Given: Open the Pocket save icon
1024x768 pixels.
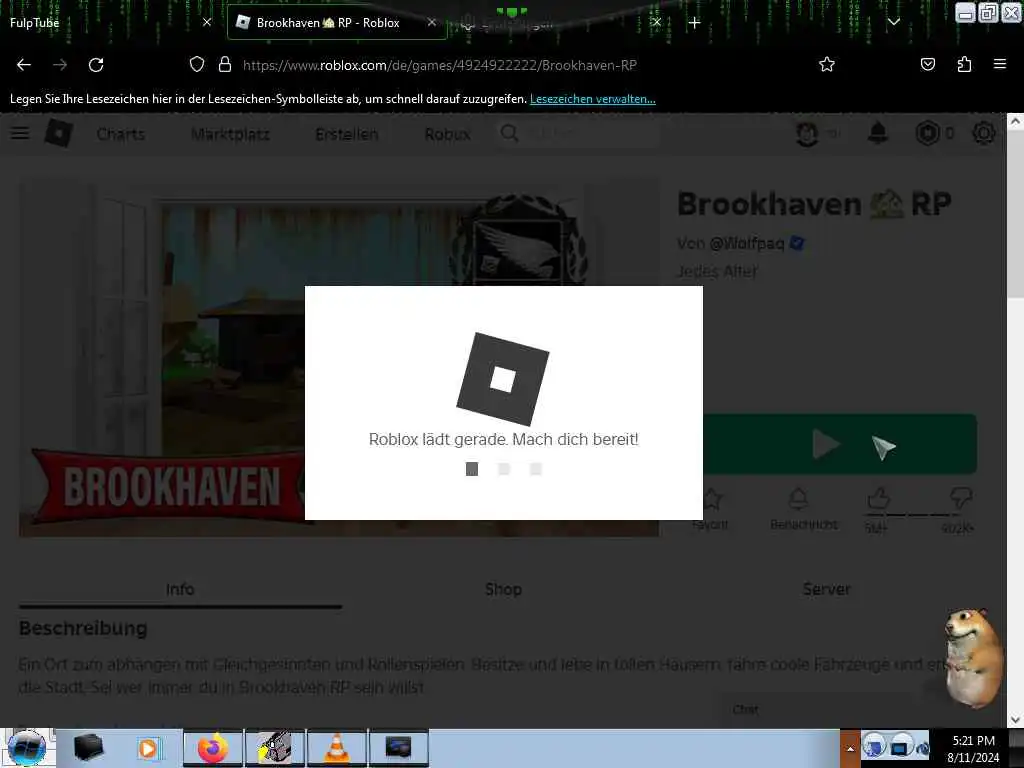Looking at the screenshot, I should click(x=927, y=64).
